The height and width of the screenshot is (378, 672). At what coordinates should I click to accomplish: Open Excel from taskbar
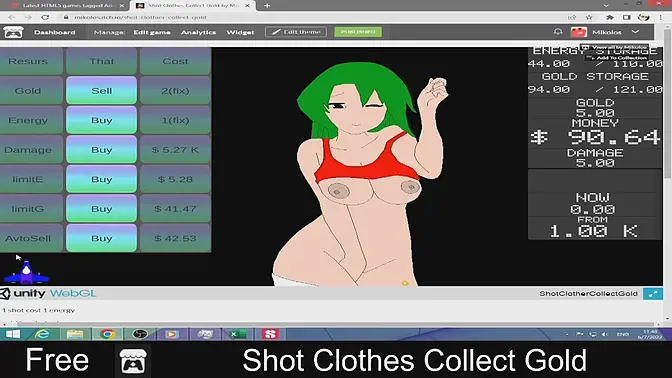point(237,334)
